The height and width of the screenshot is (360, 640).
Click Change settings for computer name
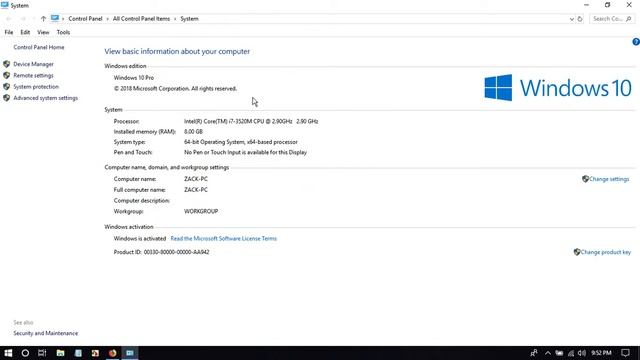[x=609, y=179]
